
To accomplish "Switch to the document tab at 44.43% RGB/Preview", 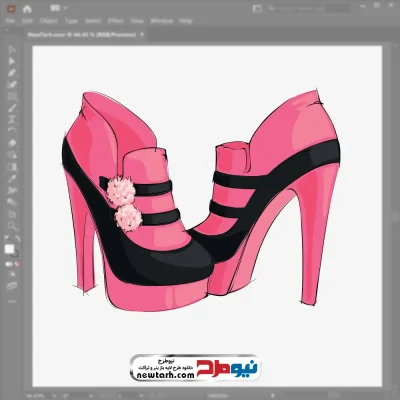I will coord(81,34).
